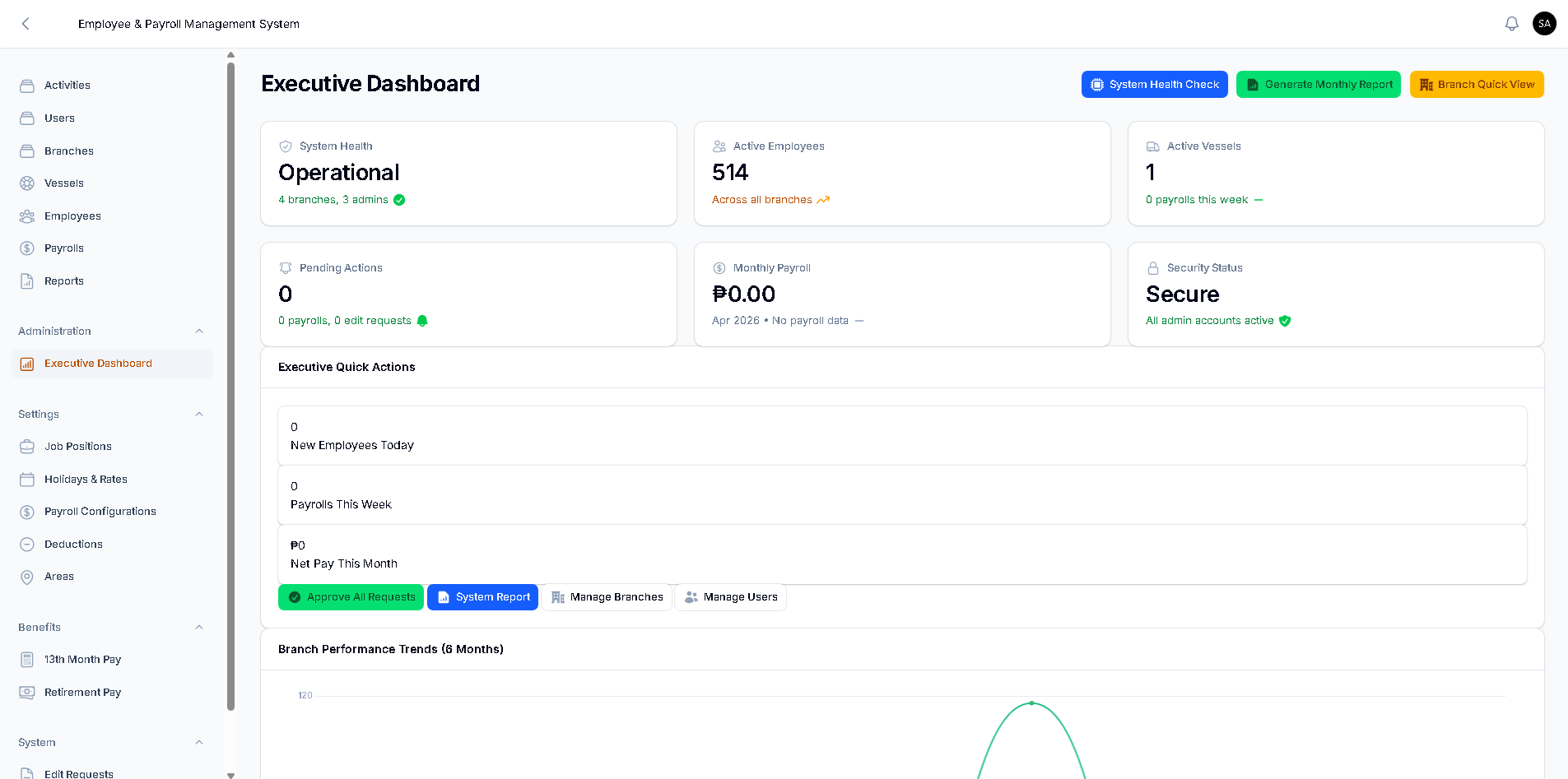Click the Monthly Payroll coin icon
The width and height of the screenshot is (1568, 779).
point(719,268)
